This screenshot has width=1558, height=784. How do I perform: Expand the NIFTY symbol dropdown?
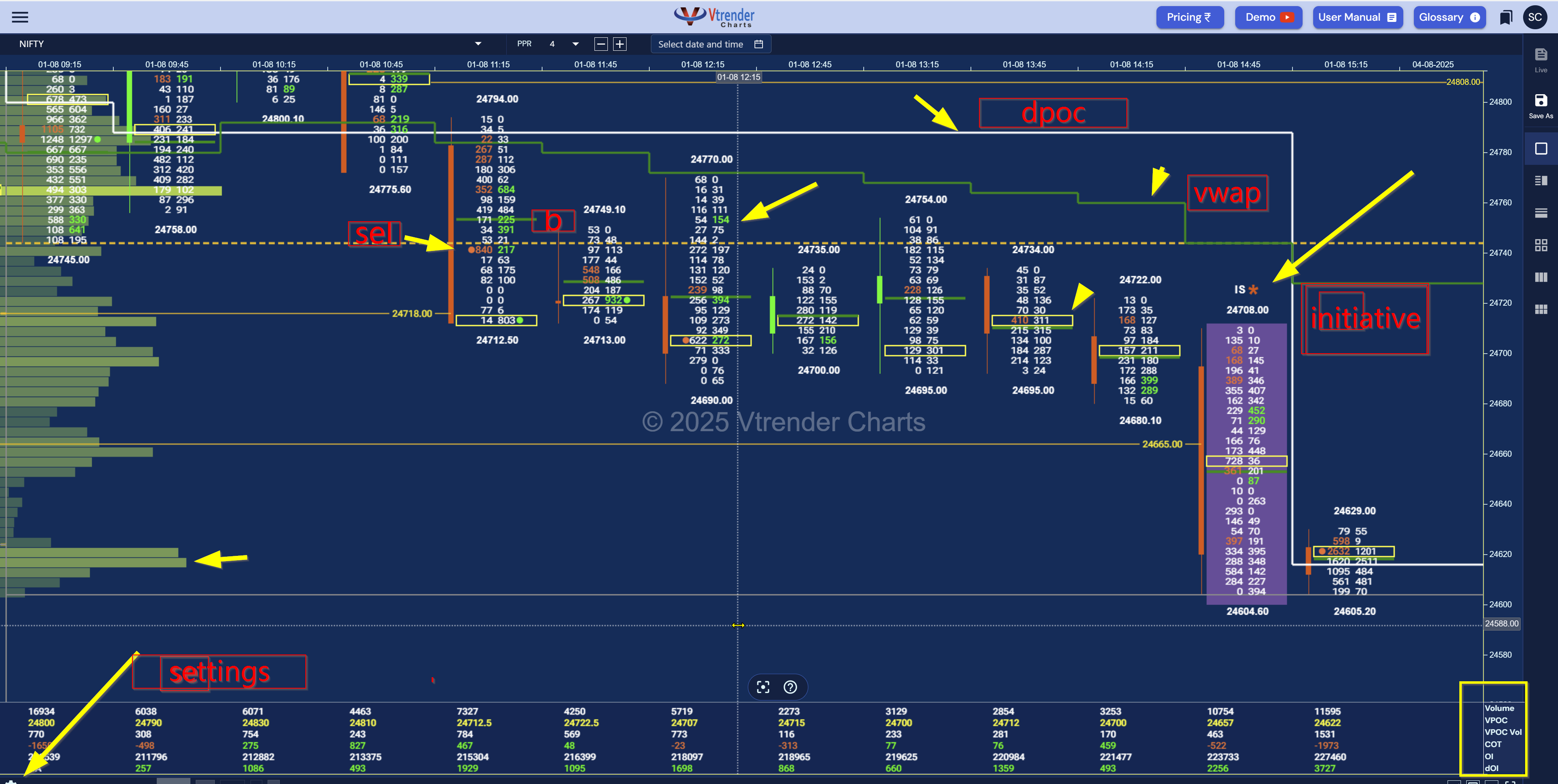(x=478, y=43)
